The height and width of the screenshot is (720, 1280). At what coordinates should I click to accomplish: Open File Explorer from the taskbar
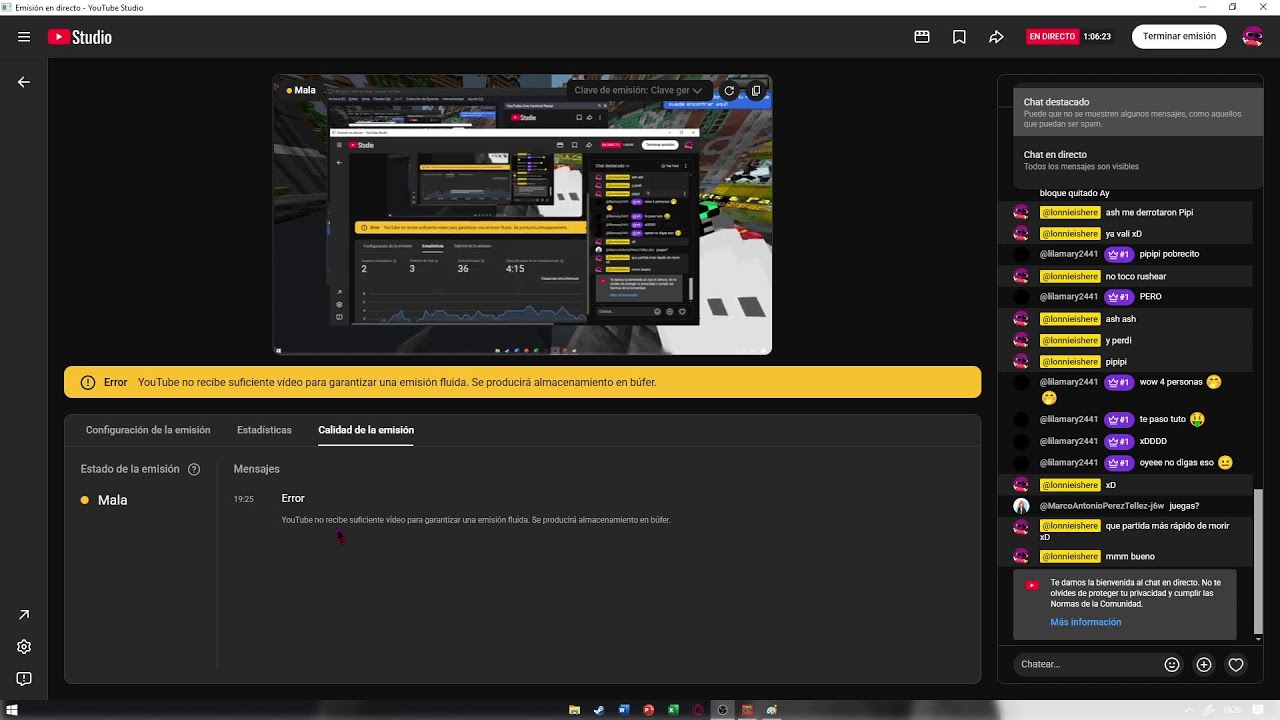pyautogui.click(x=574, y=710)
